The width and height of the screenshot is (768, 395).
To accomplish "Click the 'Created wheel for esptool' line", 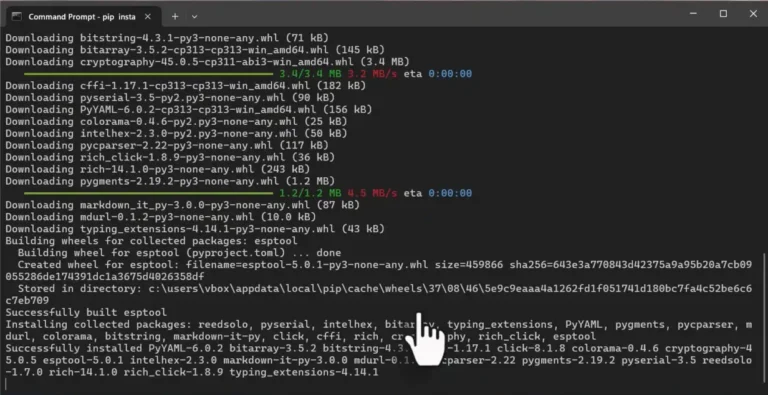I will pos(379,271).
